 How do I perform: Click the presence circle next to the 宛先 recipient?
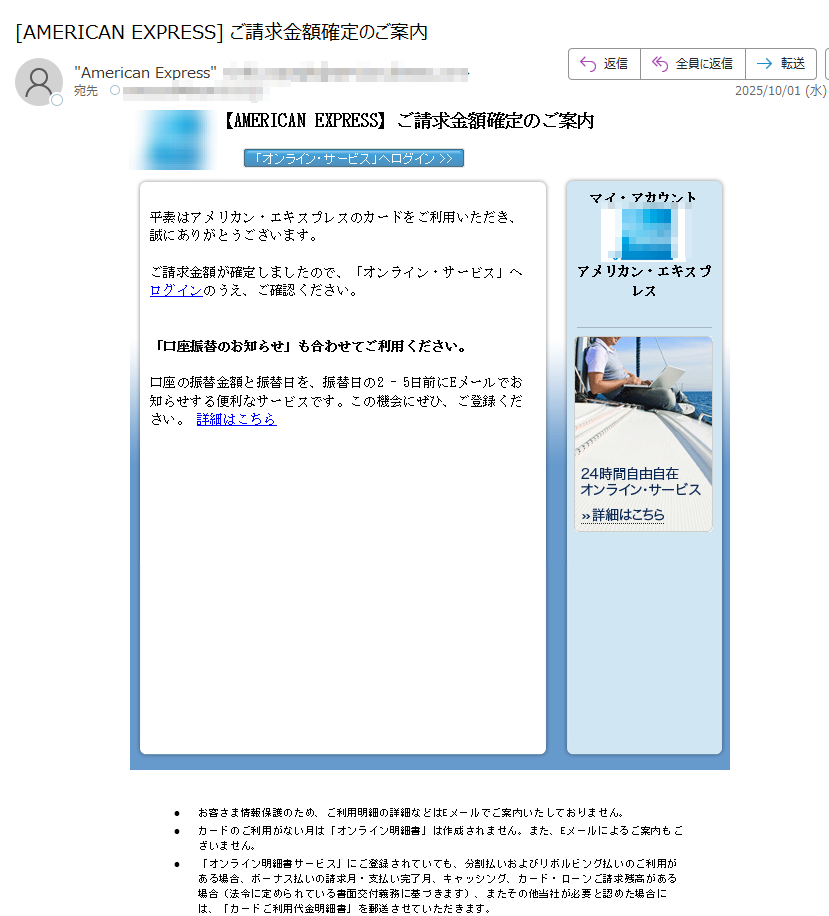click(115, 89)
